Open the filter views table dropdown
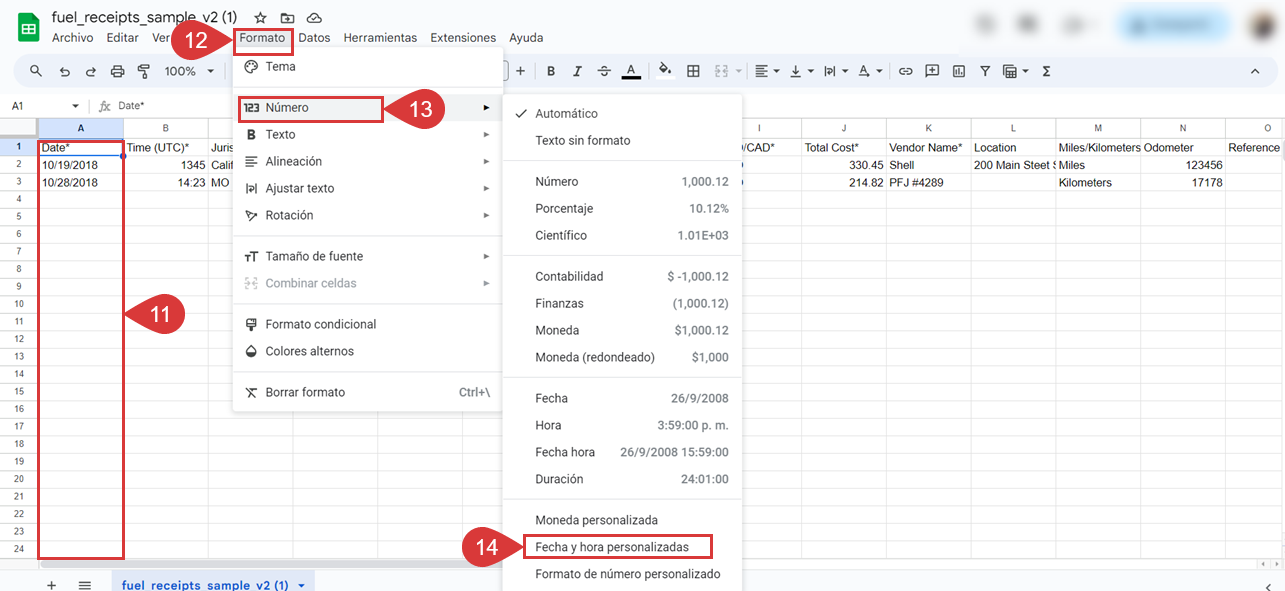The height and width of the screenshot is (591, 1285). tap(1015, 71)
